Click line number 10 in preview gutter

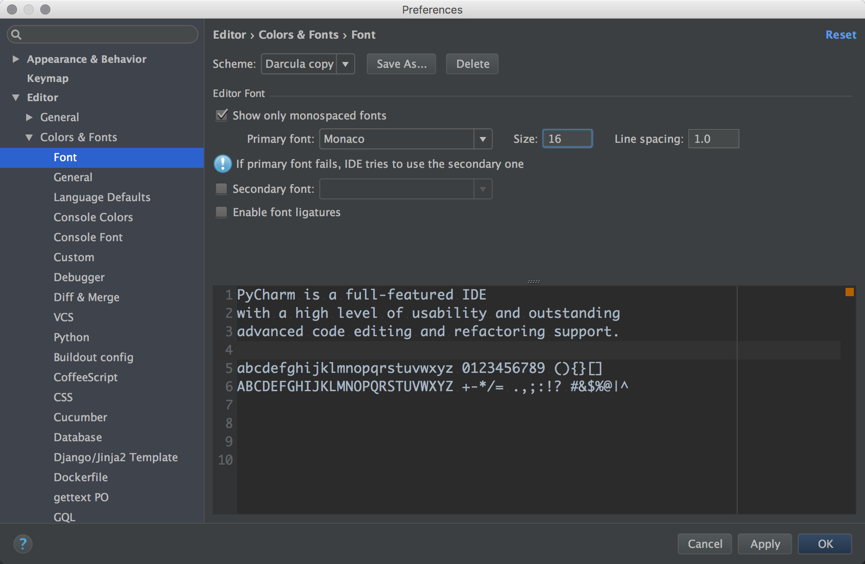[x=225, y=460]
